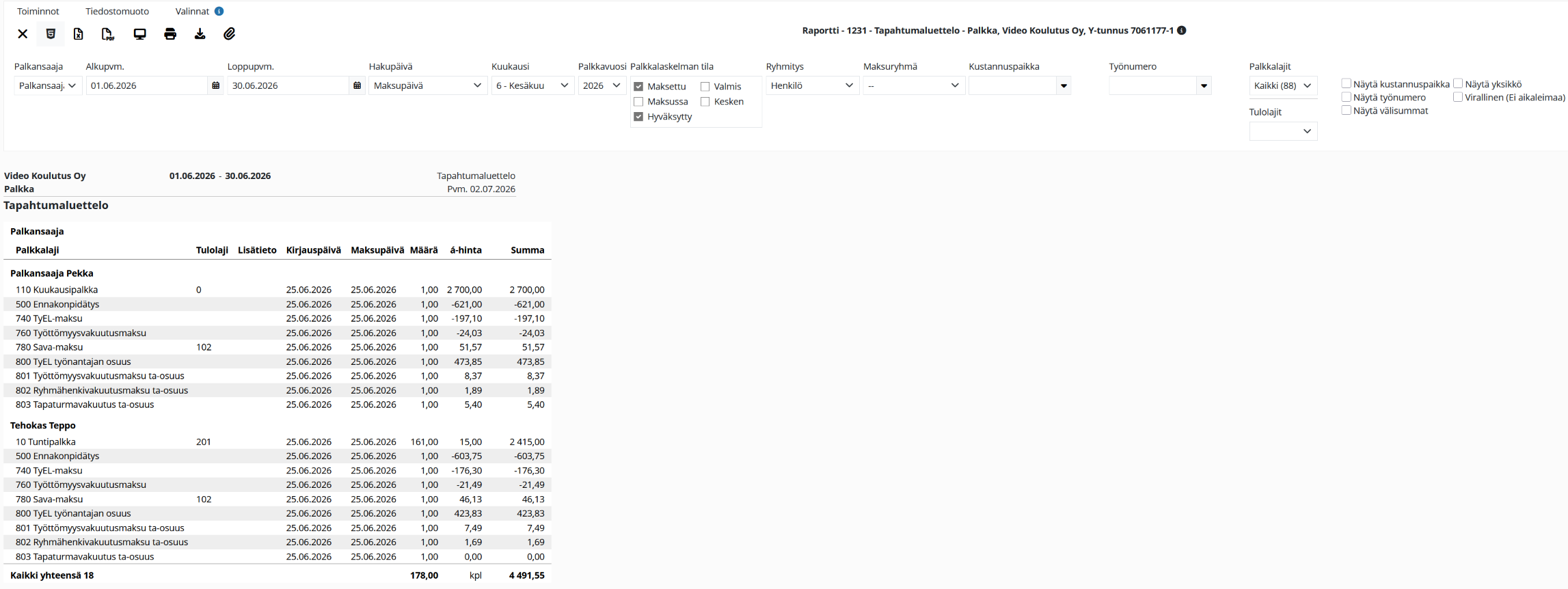Open the Palkkalajit Kaikki (88) dropdown
Viewport: 1568px width, 589px height.
[1283, 85]
